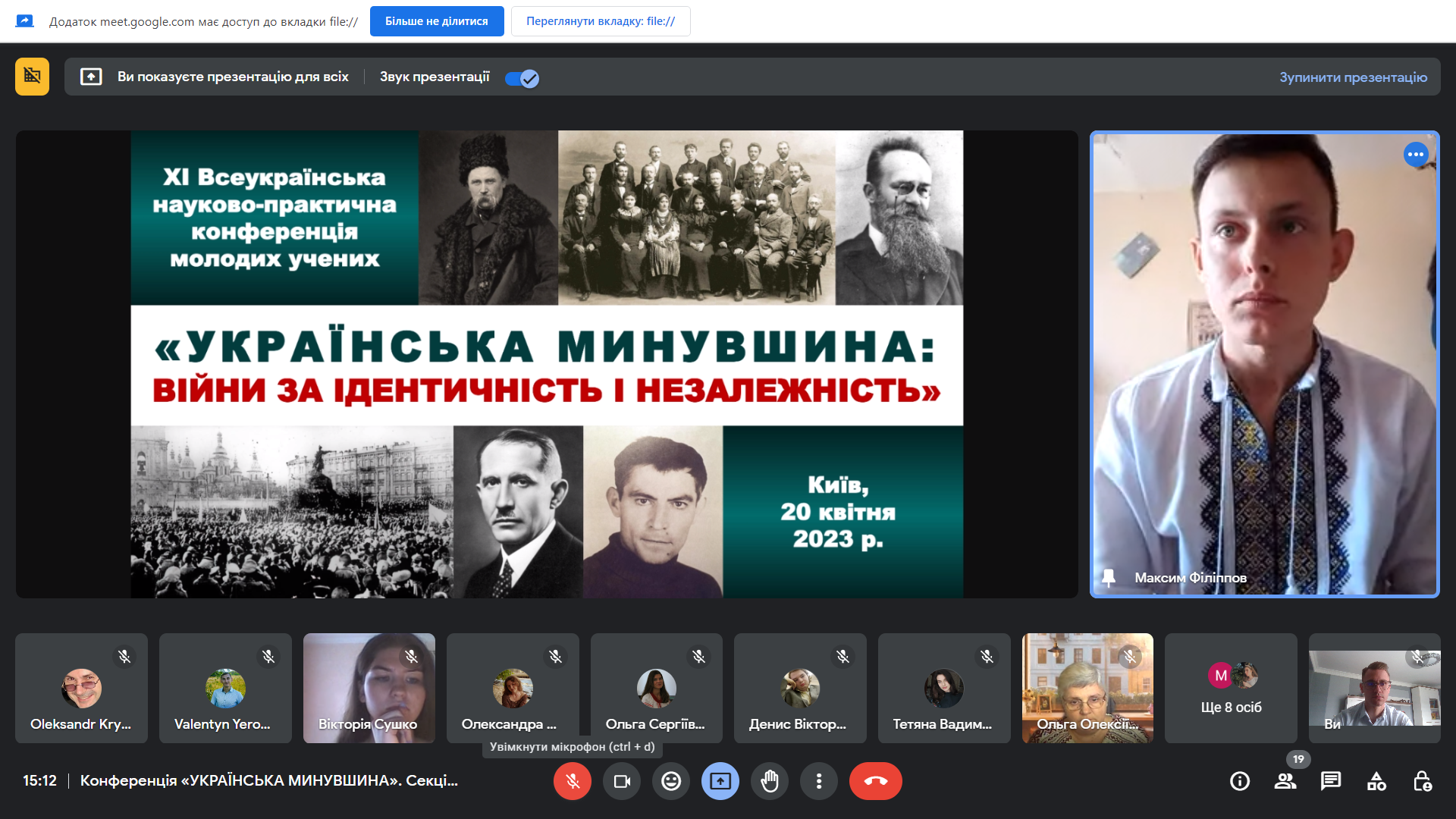This screenshot has width=1456, height=819.
Task: Toggle the presentation audio switch
Action: pyautogui.click(x=522, y=78)
